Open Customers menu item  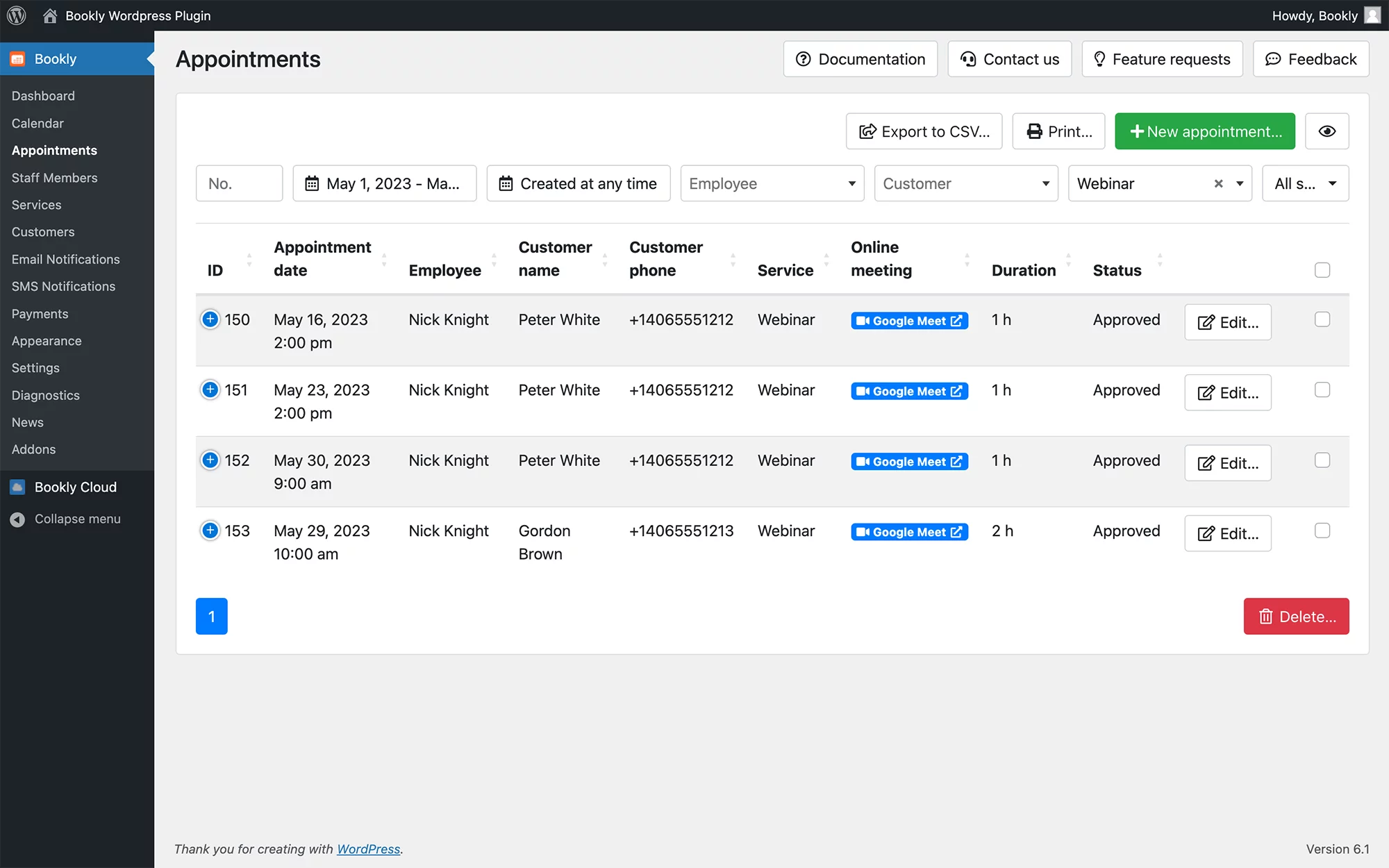click(43, 232)
